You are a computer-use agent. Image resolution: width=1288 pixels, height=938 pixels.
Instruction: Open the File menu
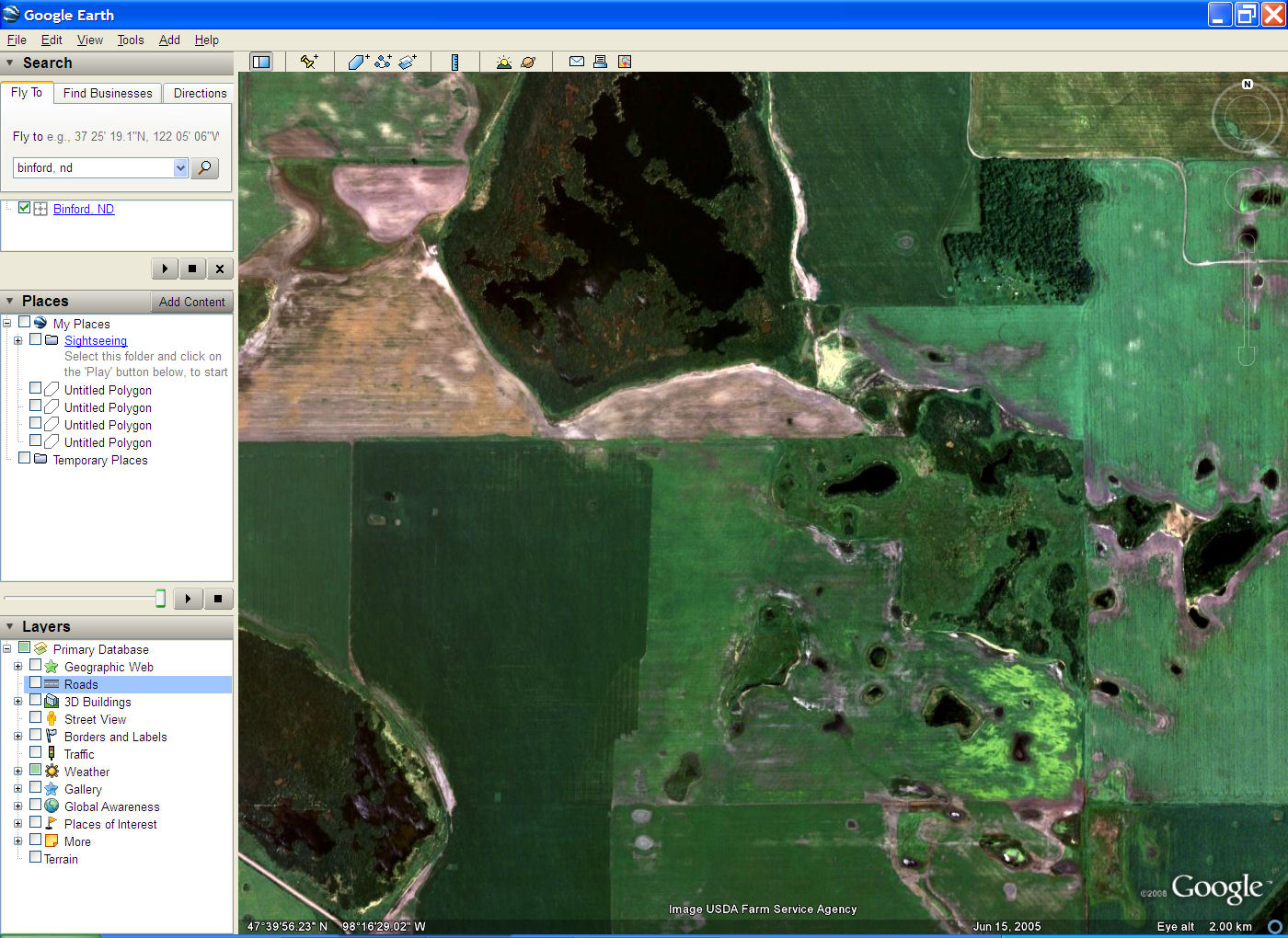[x=17, y=40]
